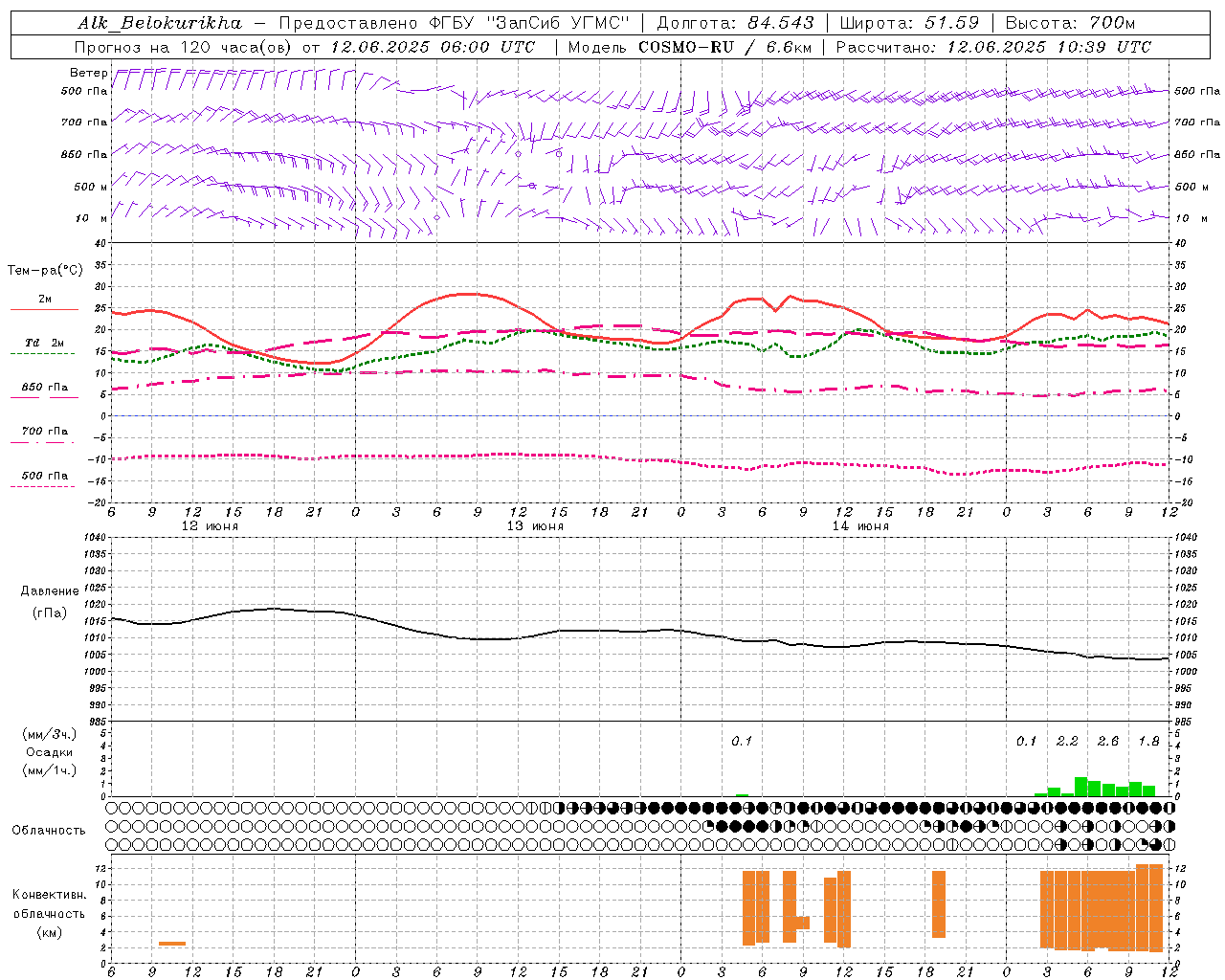This screenshot has width=1225, height=980.
Task: Click the 12 июня date label
Action: pyautogui.click(x=210, y=526)
